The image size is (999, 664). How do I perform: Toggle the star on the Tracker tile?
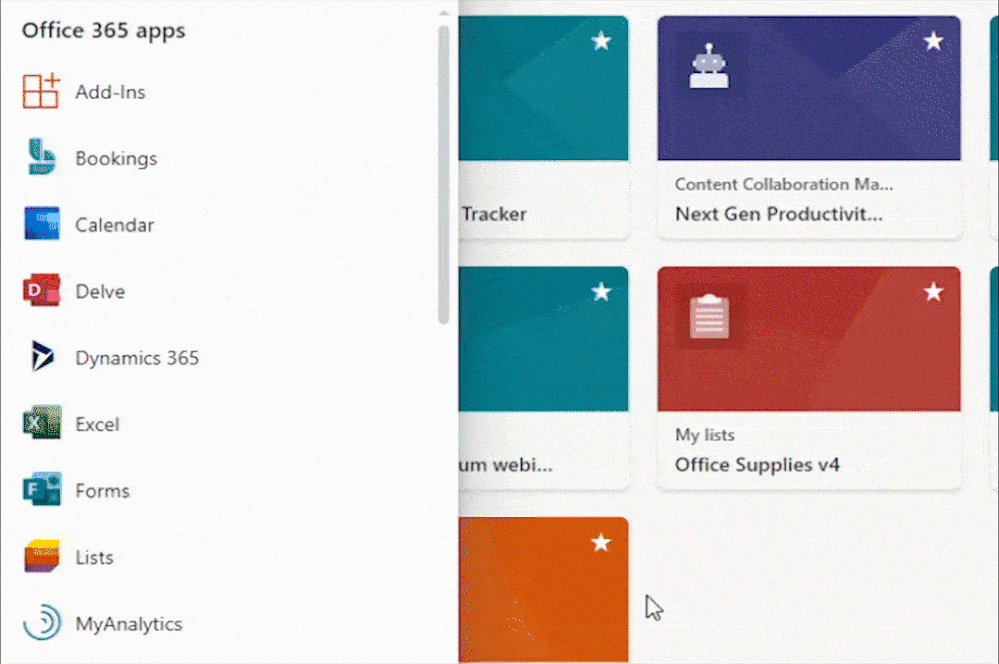point(601,41)
